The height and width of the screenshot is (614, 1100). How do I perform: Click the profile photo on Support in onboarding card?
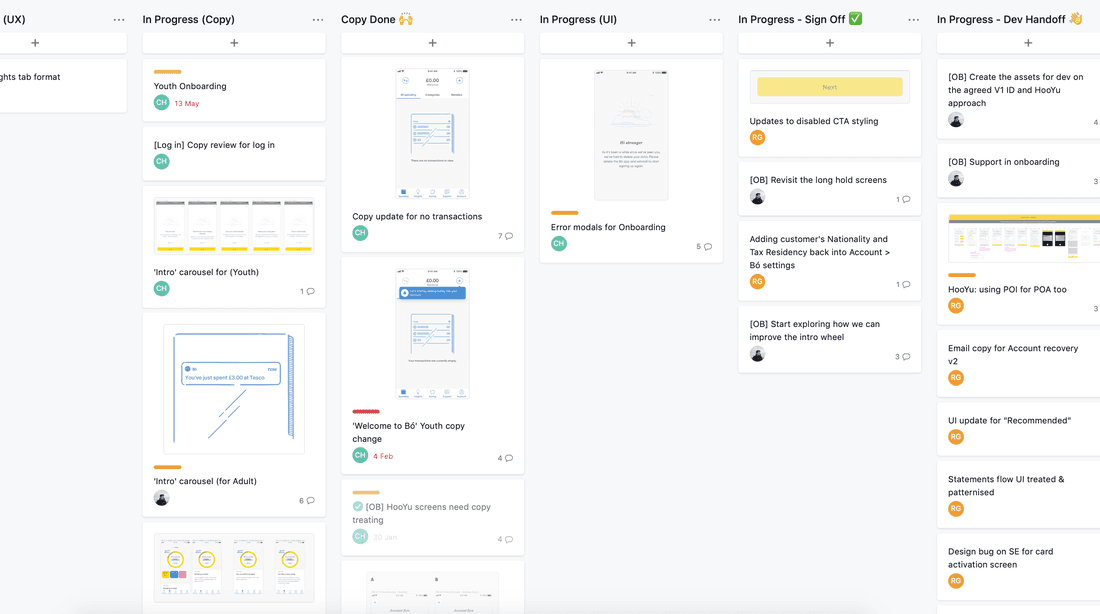pos(955,178)
